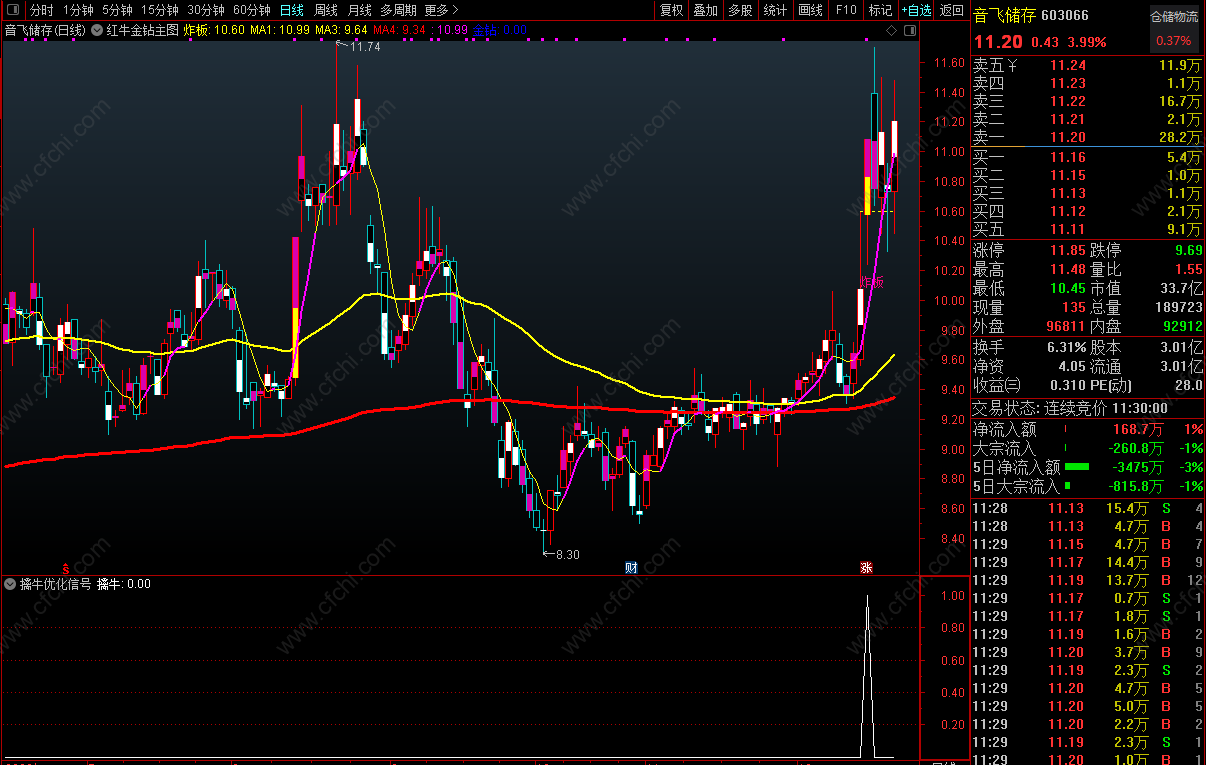Open the 统计 statistics tool
Image resolution: width=1206 pixels, height=765 pixels.
[x=775, y=10]
